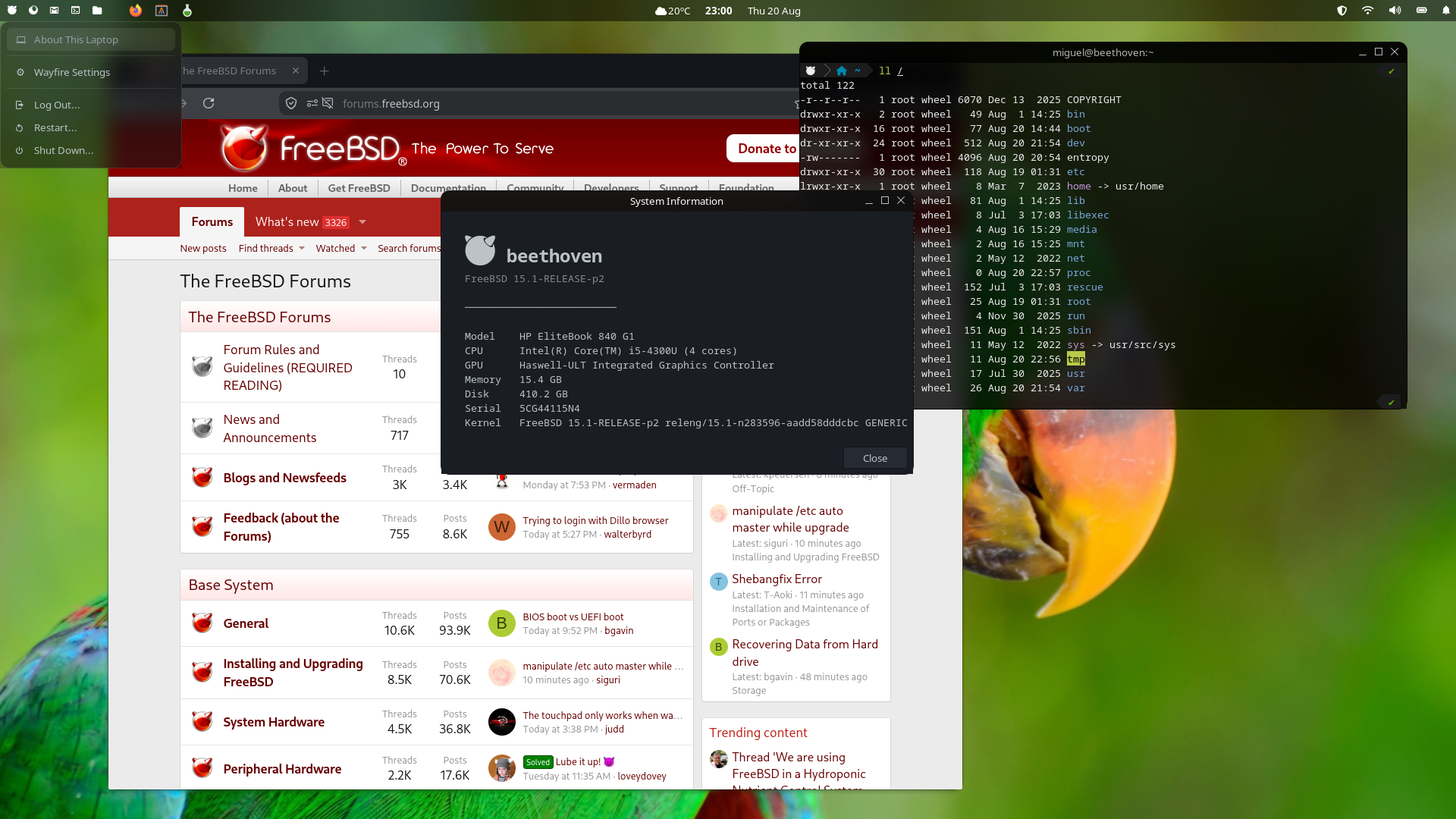
Task: Click the walterbyrd 'W' avatar in Feedback row
Action: 501,527
